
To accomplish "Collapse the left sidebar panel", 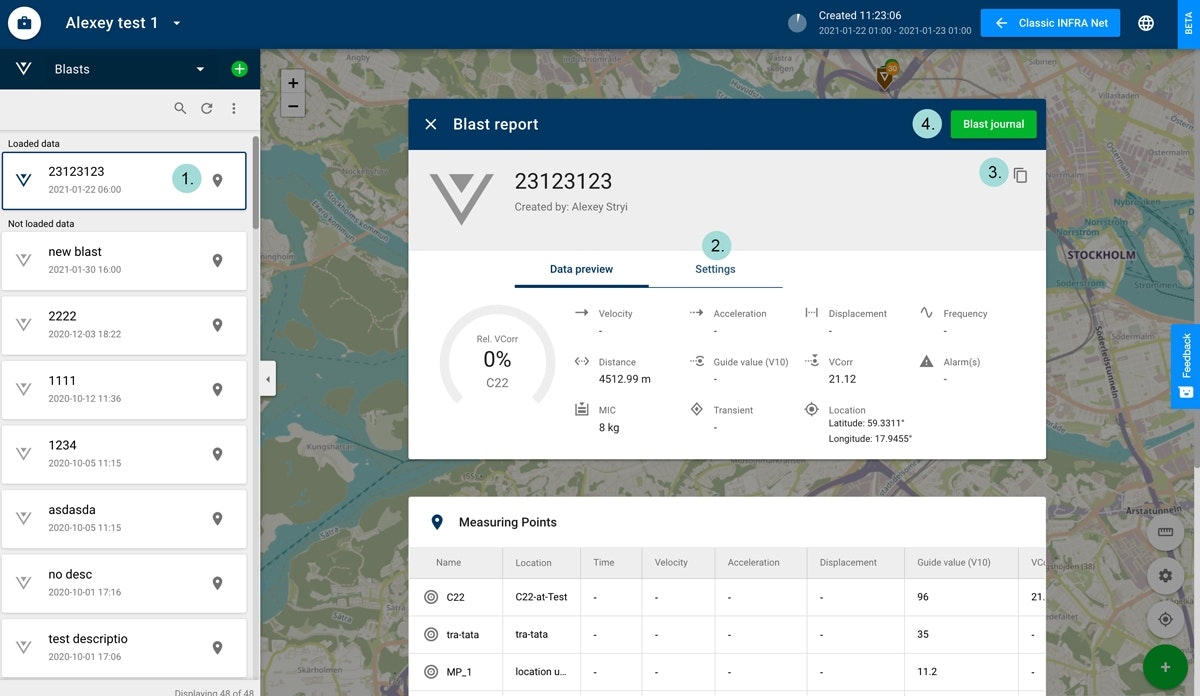I will 268,379.
